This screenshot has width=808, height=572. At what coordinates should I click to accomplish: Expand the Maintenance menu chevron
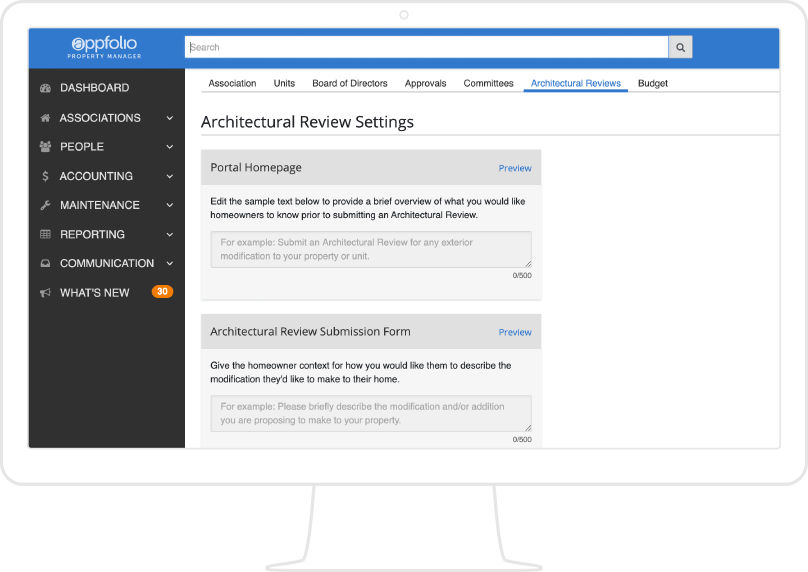pyautogui.click(x=170, y=205)
